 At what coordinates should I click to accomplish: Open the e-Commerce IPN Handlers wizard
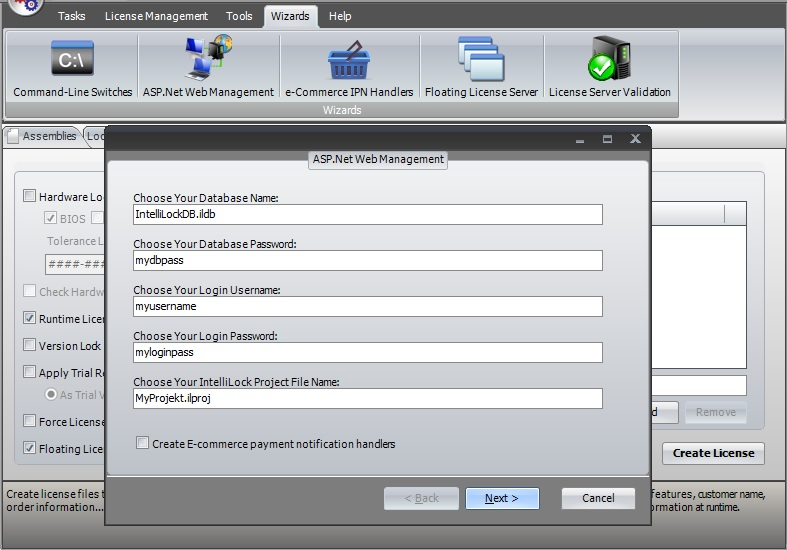349,68
